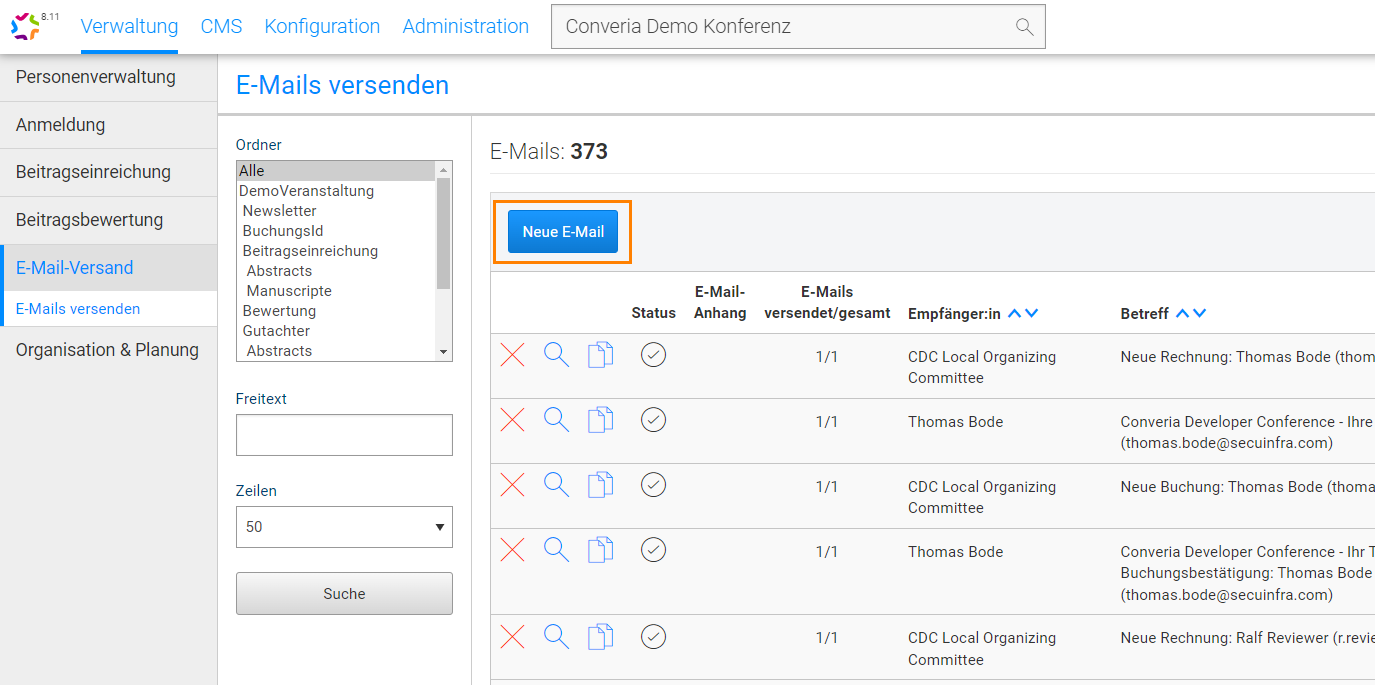Image resolution: width=1375 pixels, height=685 pixels.
Task: Switch to the Administration menu
Action: pyautogui.click(x=465, y=26)
